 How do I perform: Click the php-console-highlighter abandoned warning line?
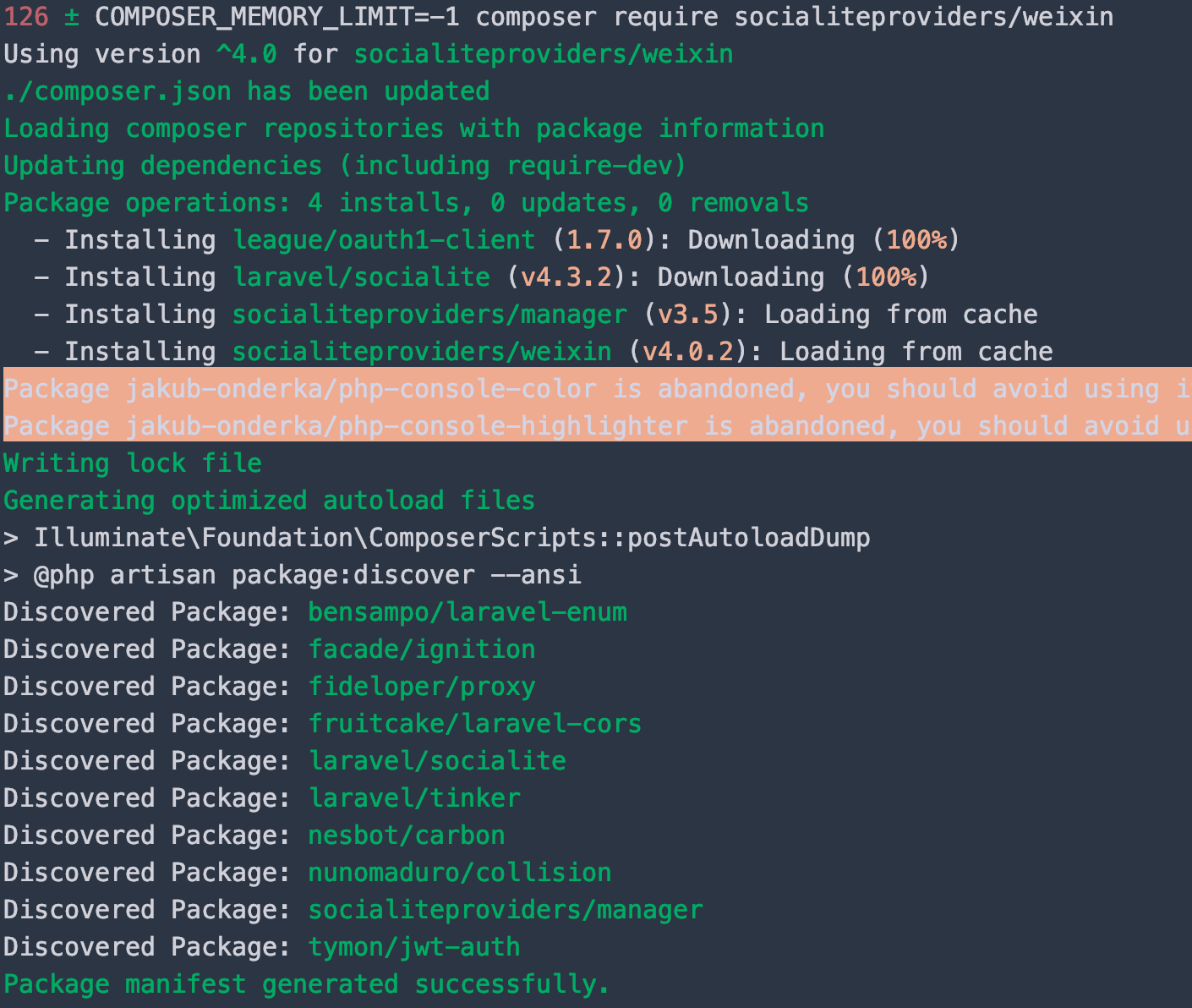598,426
